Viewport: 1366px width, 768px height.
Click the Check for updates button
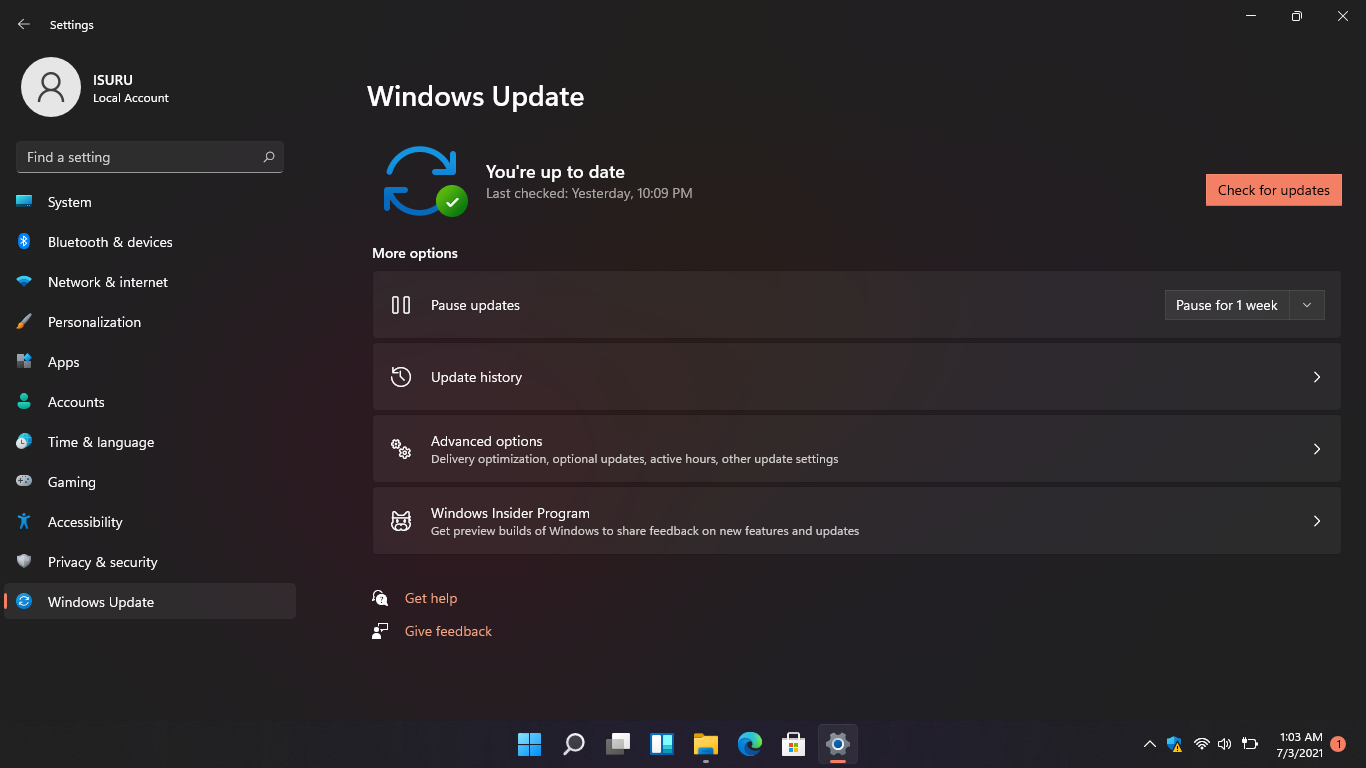1273,190
